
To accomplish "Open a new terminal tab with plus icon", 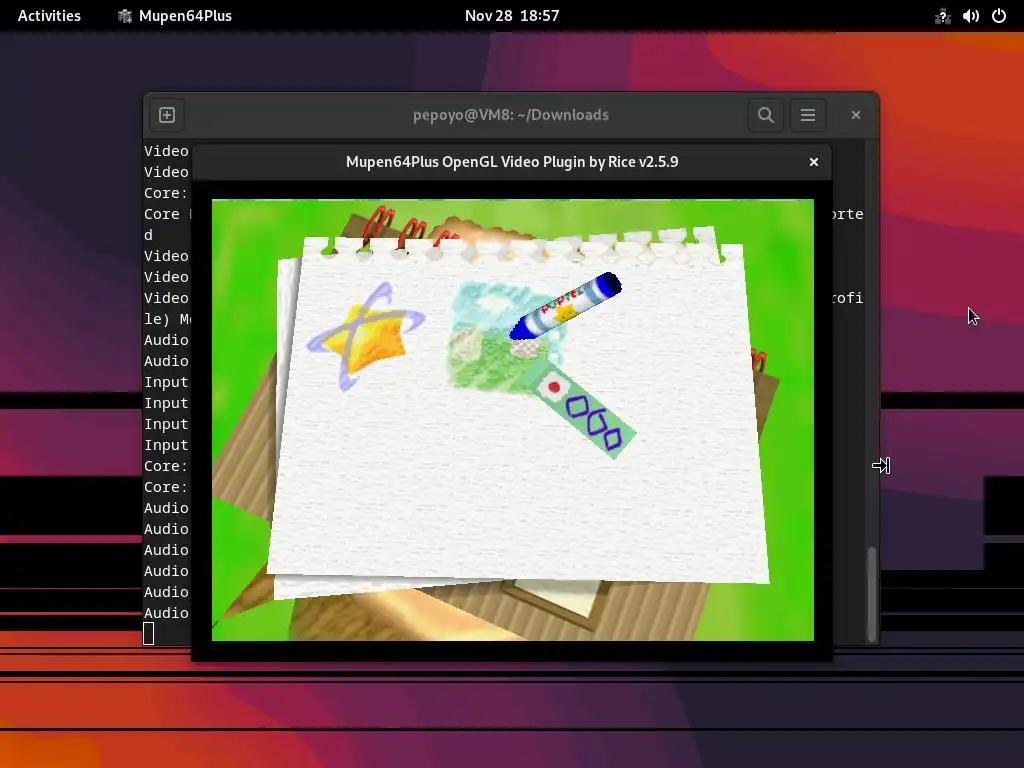I will pos(167,115).
